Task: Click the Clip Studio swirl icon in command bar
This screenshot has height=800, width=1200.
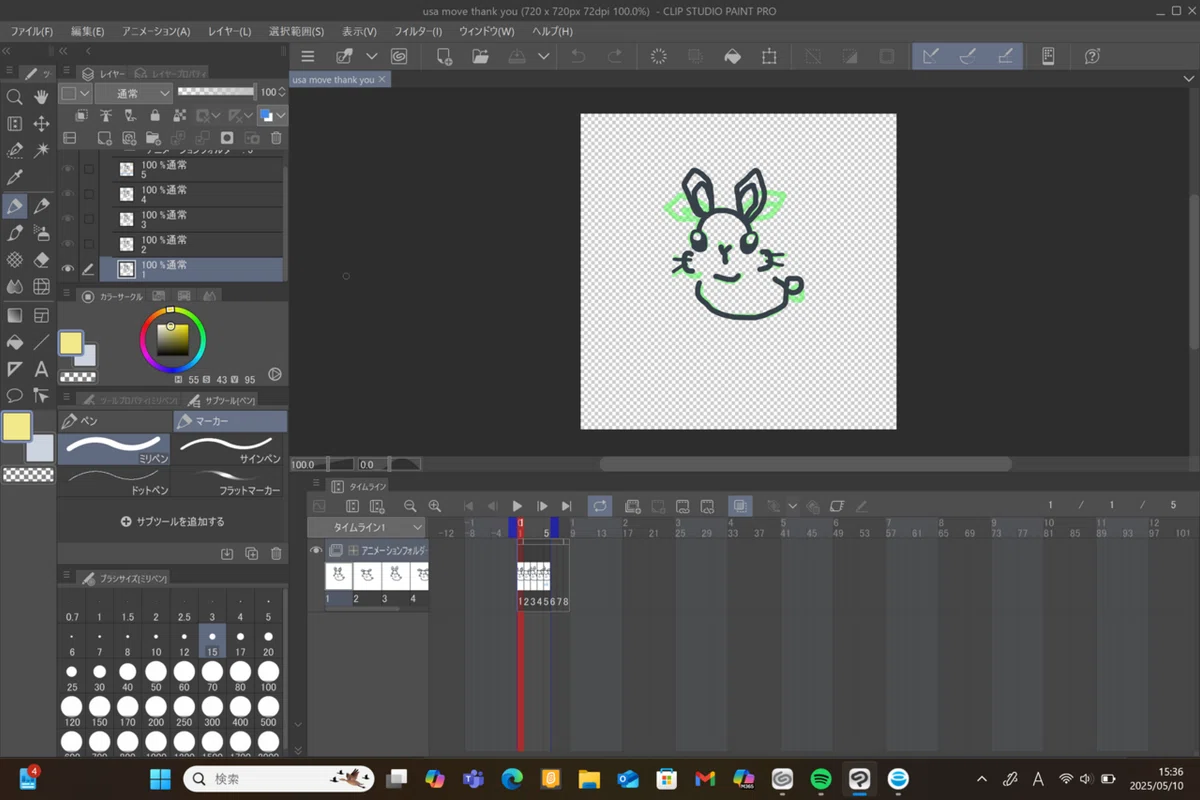Action: point(399,57)
